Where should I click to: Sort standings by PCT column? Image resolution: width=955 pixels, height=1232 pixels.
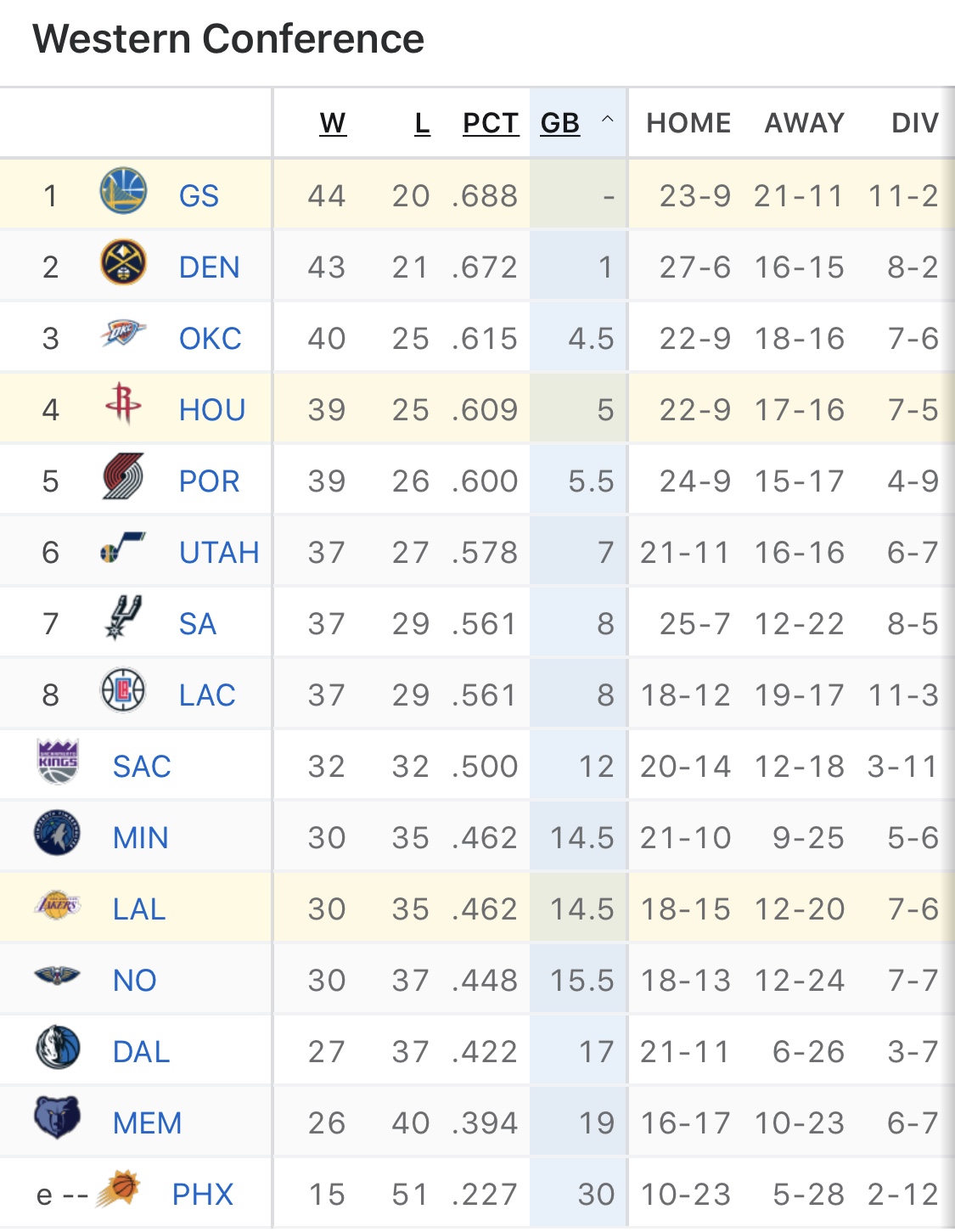[x=491, y=123]
